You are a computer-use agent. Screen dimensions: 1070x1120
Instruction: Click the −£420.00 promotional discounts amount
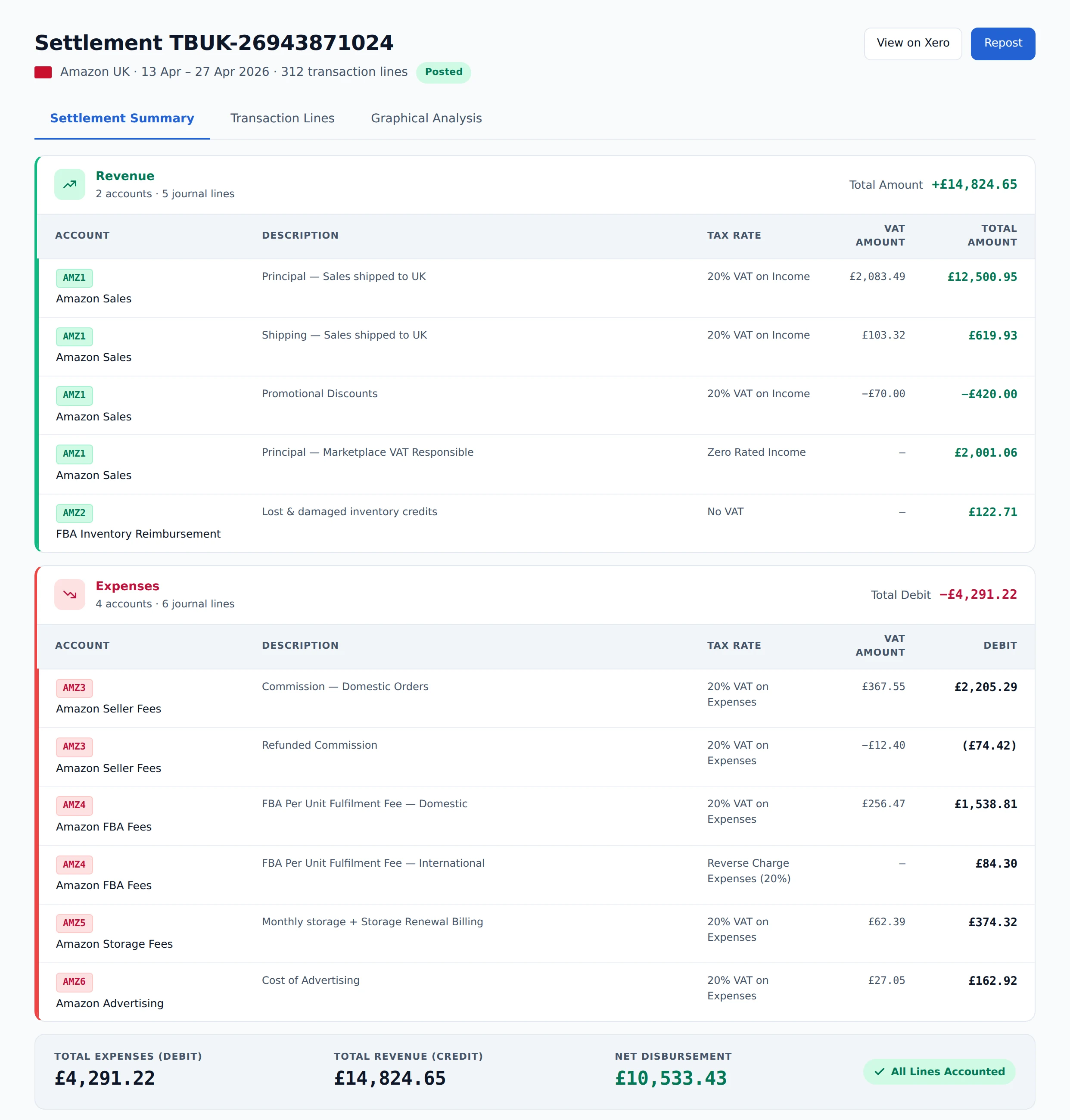[989, 395]
